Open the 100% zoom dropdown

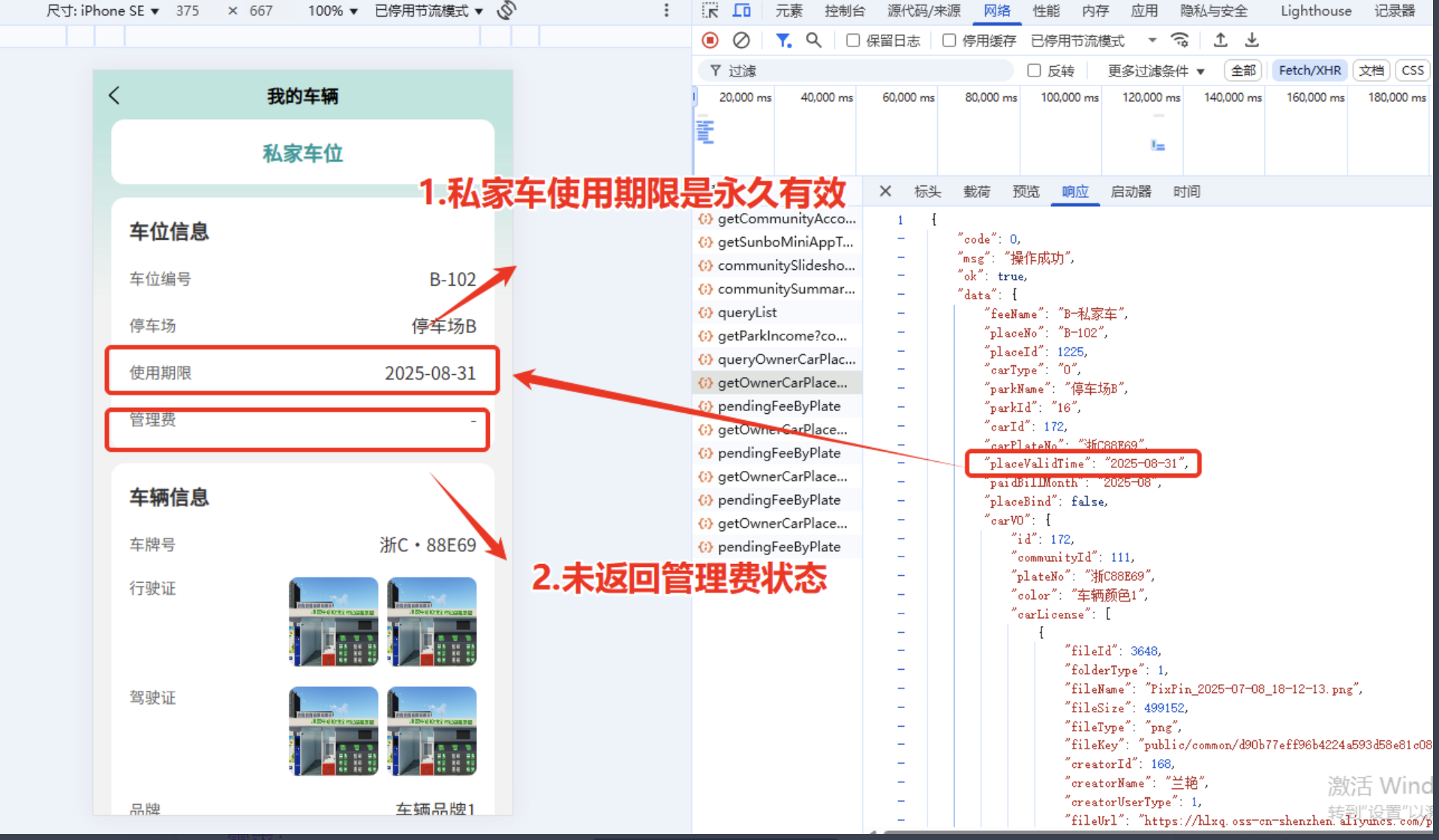pos(332,10)
